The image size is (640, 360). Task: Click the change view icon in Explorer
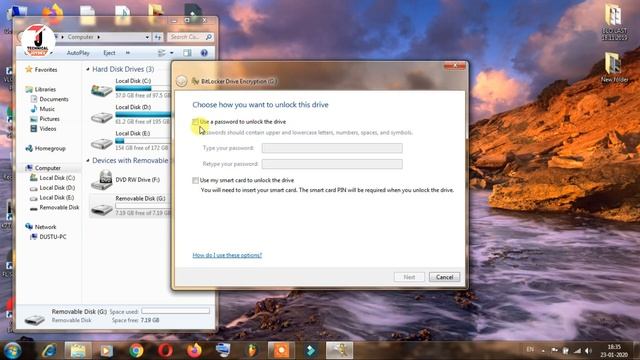point(162,53)
